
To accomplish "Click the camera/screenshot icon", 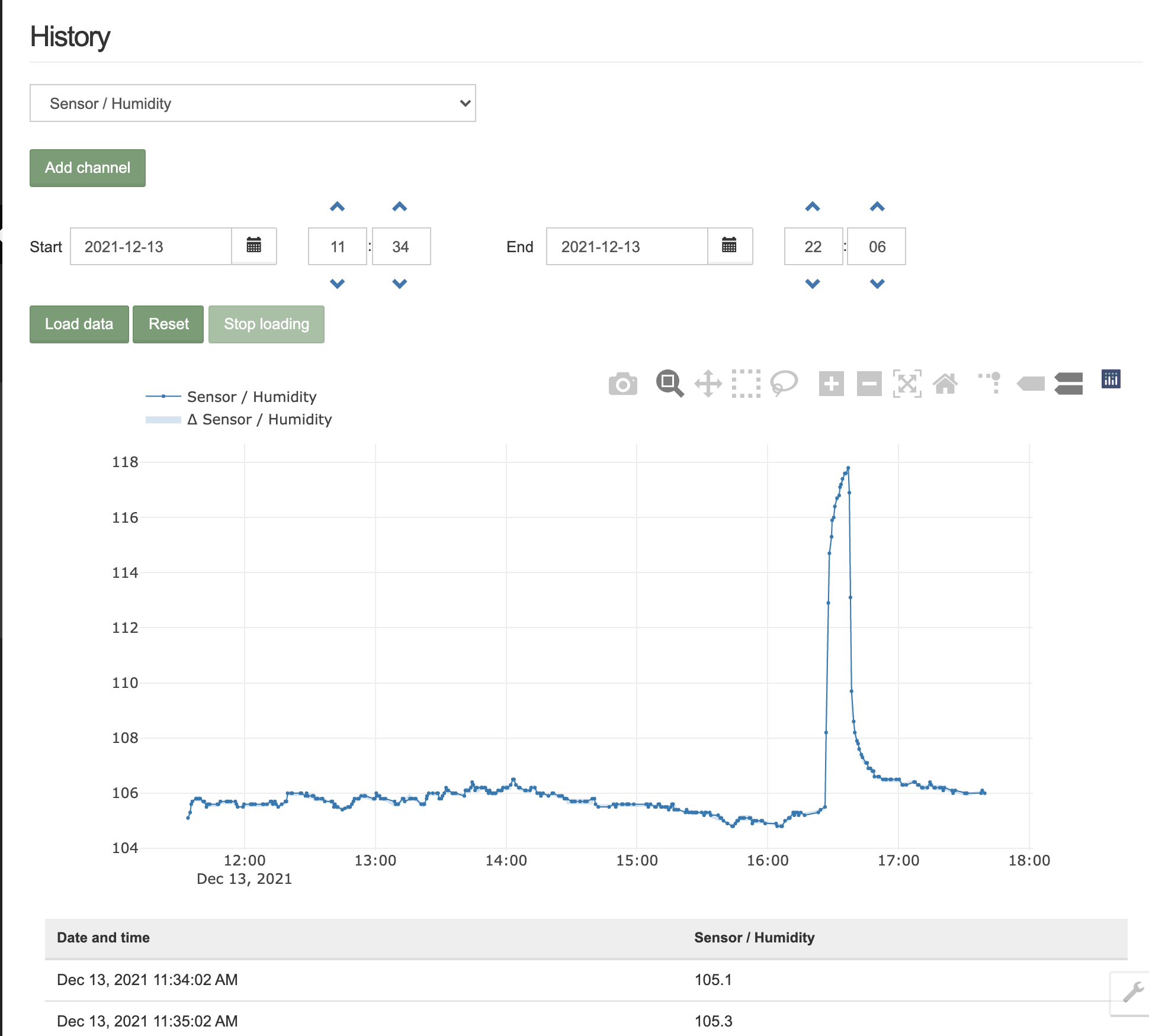I will pyautogui.click(x=623, y=382).
